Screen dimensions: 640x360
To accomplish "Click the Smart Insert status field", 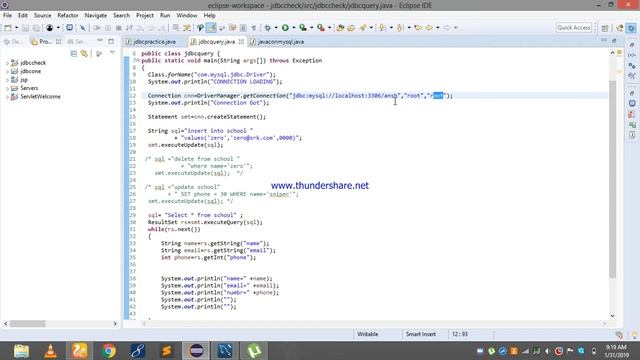I will [421, 334].
